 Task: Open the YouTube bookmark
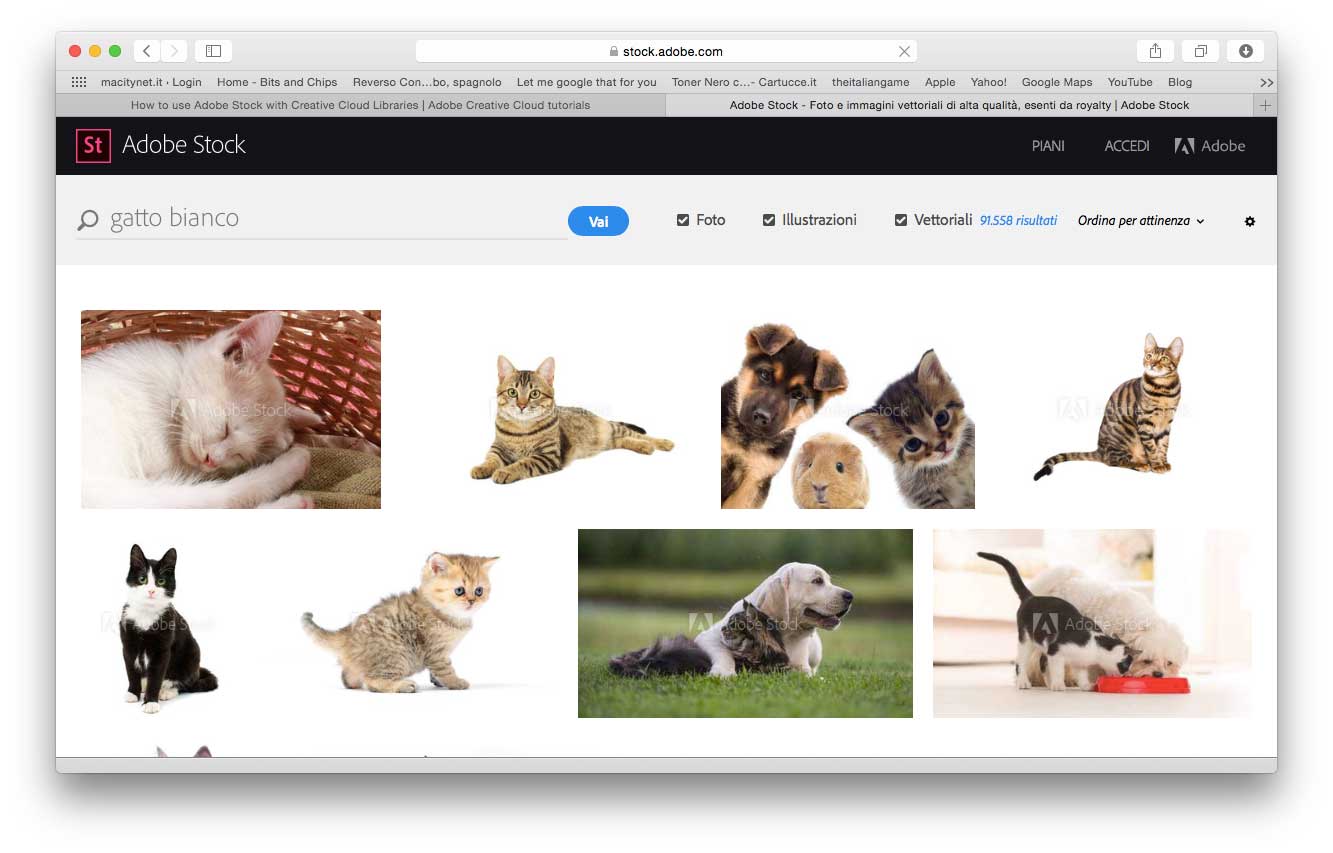(1130, 82)
